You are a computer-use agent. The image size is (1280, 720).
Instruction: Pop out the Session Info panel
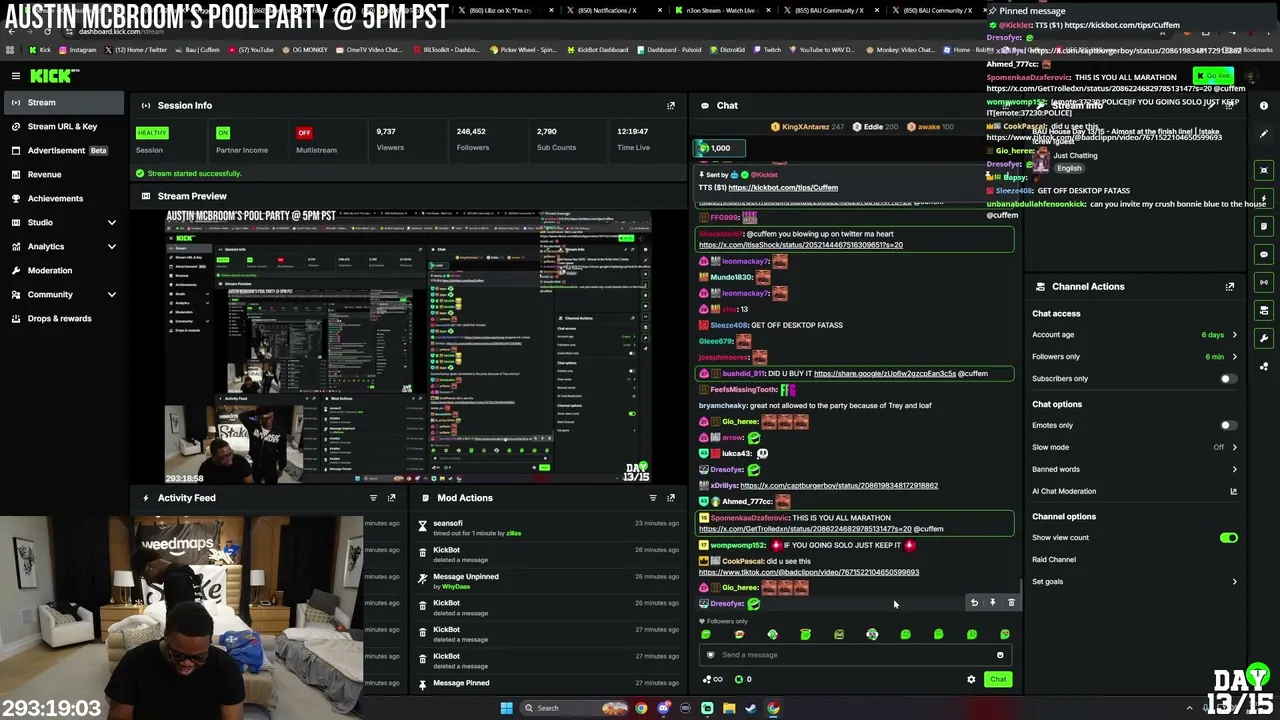pos(671,105)
